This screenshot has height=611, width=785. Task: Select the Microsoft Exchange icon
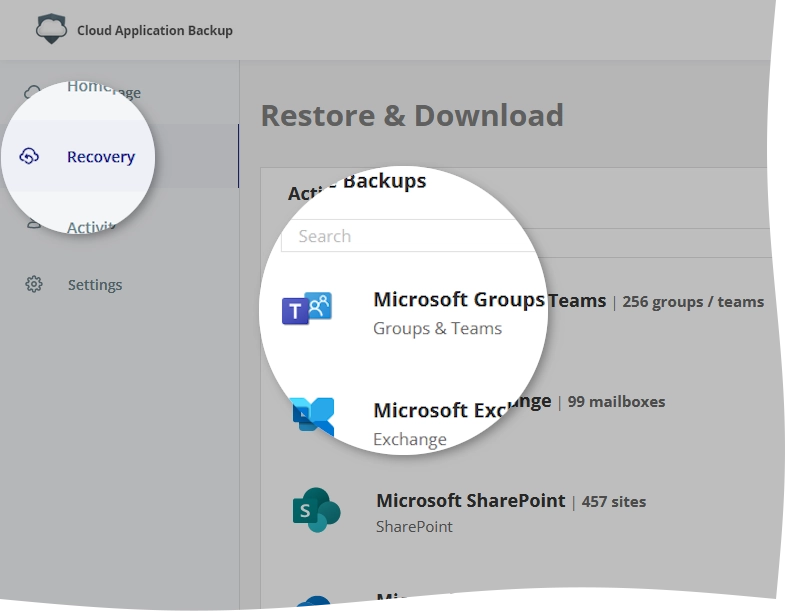tap(313, 417)
